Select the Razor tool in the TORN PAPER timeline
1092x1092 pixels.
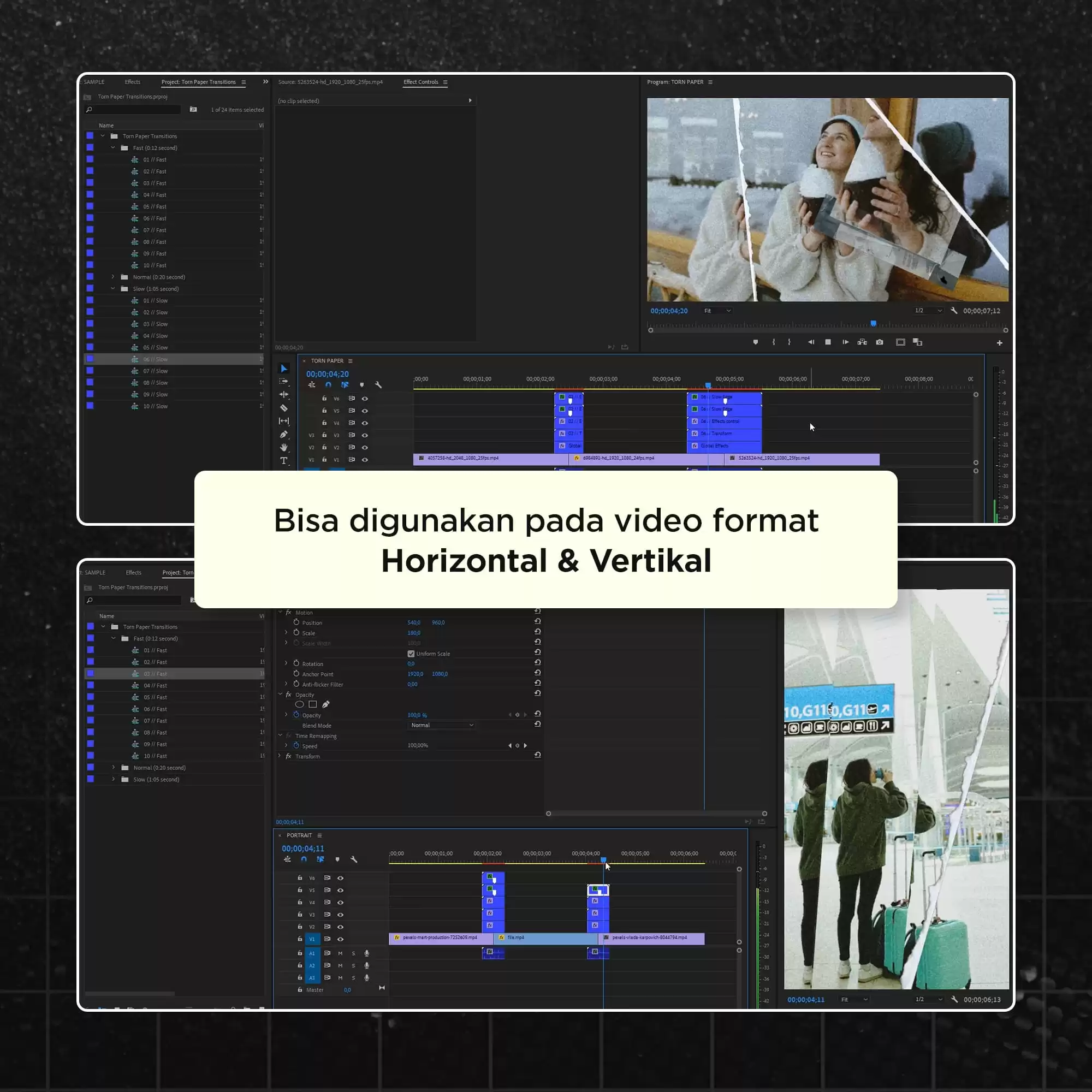(284, 408)
